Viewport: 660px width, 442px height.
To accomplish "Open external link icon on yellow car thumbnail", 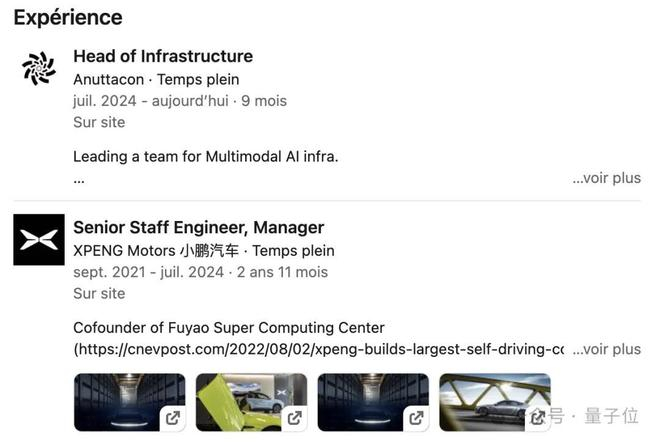I will (x=294, y=418).
